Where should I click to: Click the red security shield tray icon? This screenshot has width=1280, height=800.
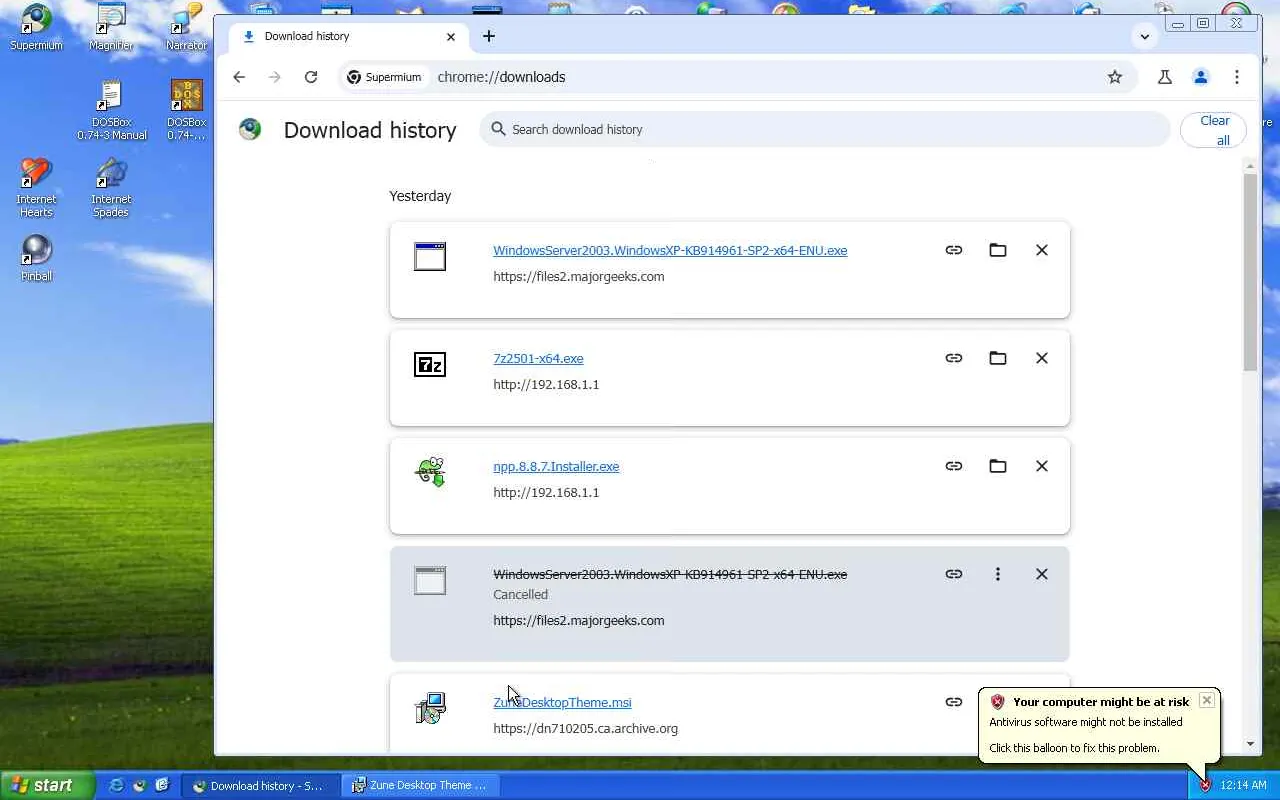pos(1205,786)
